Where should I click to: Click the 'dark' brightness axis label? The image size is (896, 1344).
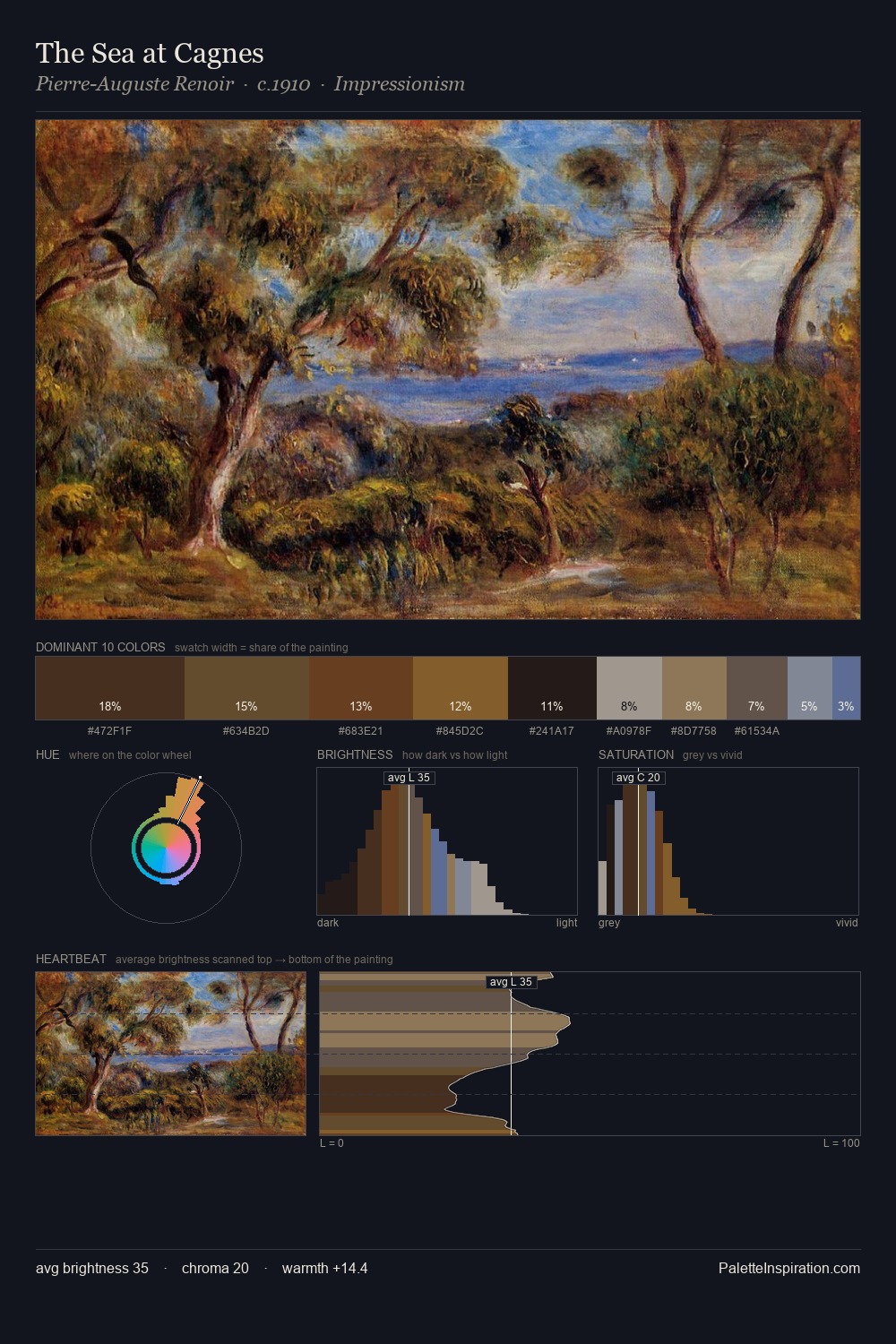[328, 923]
